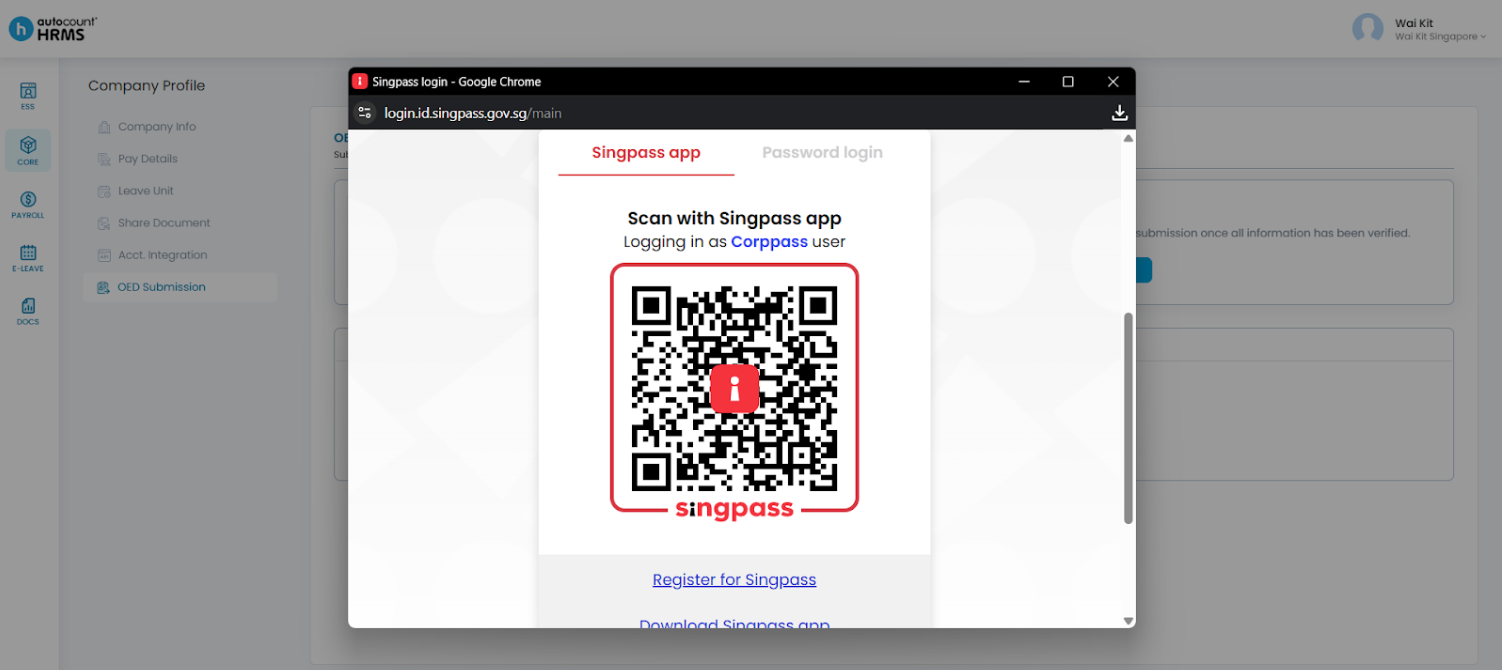Open the PAYROLL module in sidebar
This screenshot has height=670, width=1502.
[28, 204]
